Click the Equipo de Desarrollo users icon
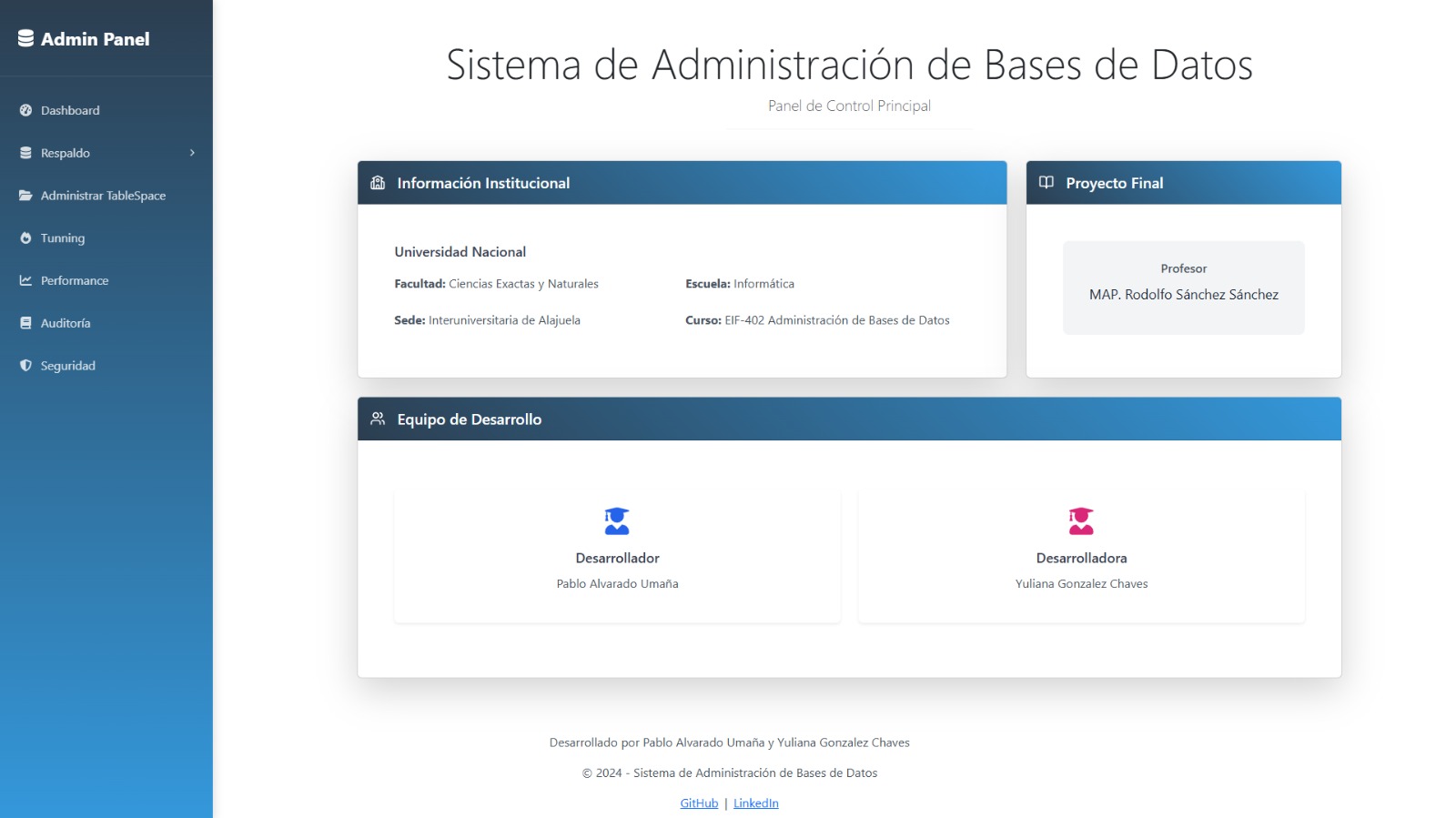Image resolution: width=1456 pixels, height=818 pixels. pos(378,419)
